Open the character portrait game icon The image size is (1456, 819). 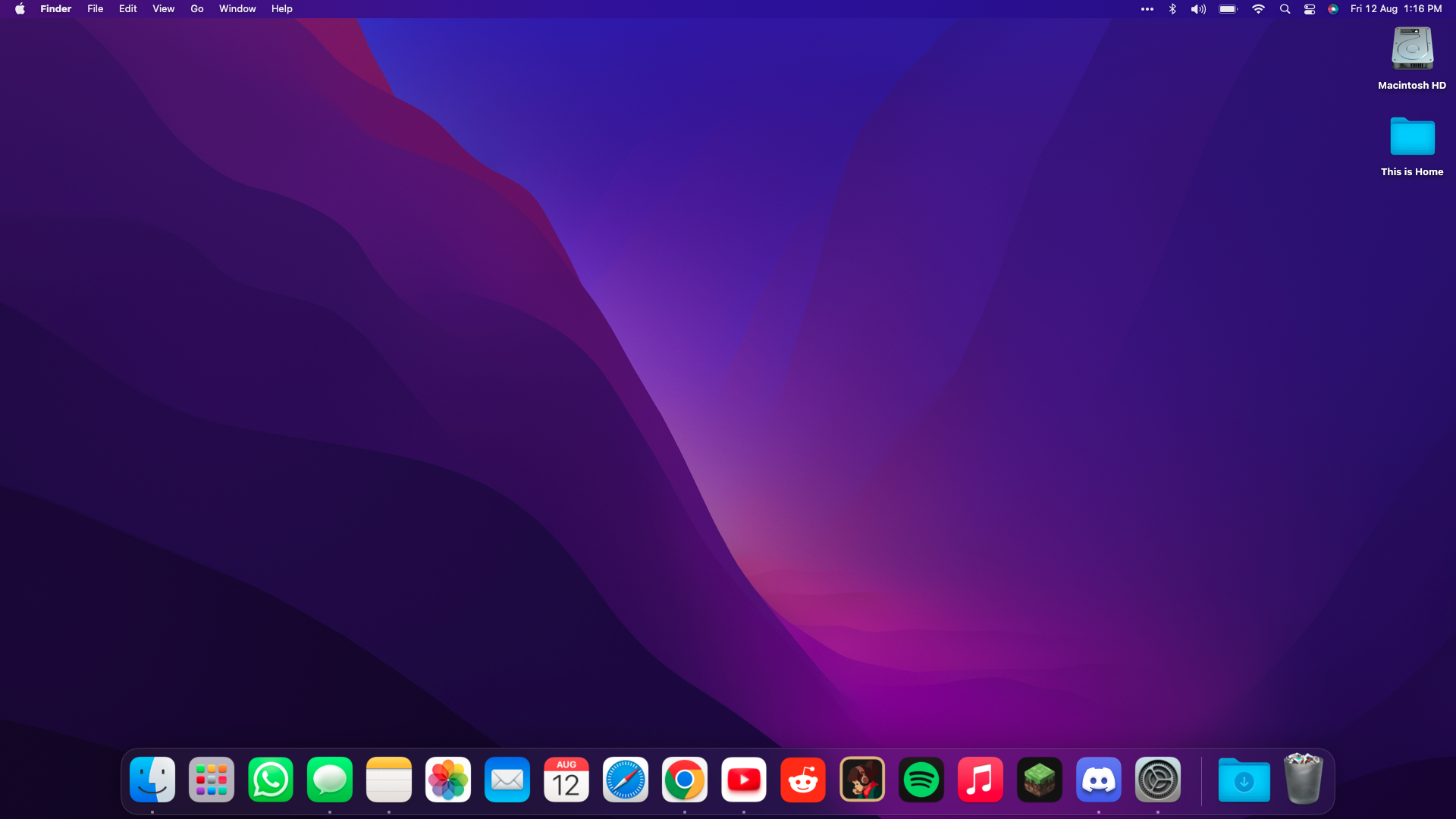tap(862, 780)
